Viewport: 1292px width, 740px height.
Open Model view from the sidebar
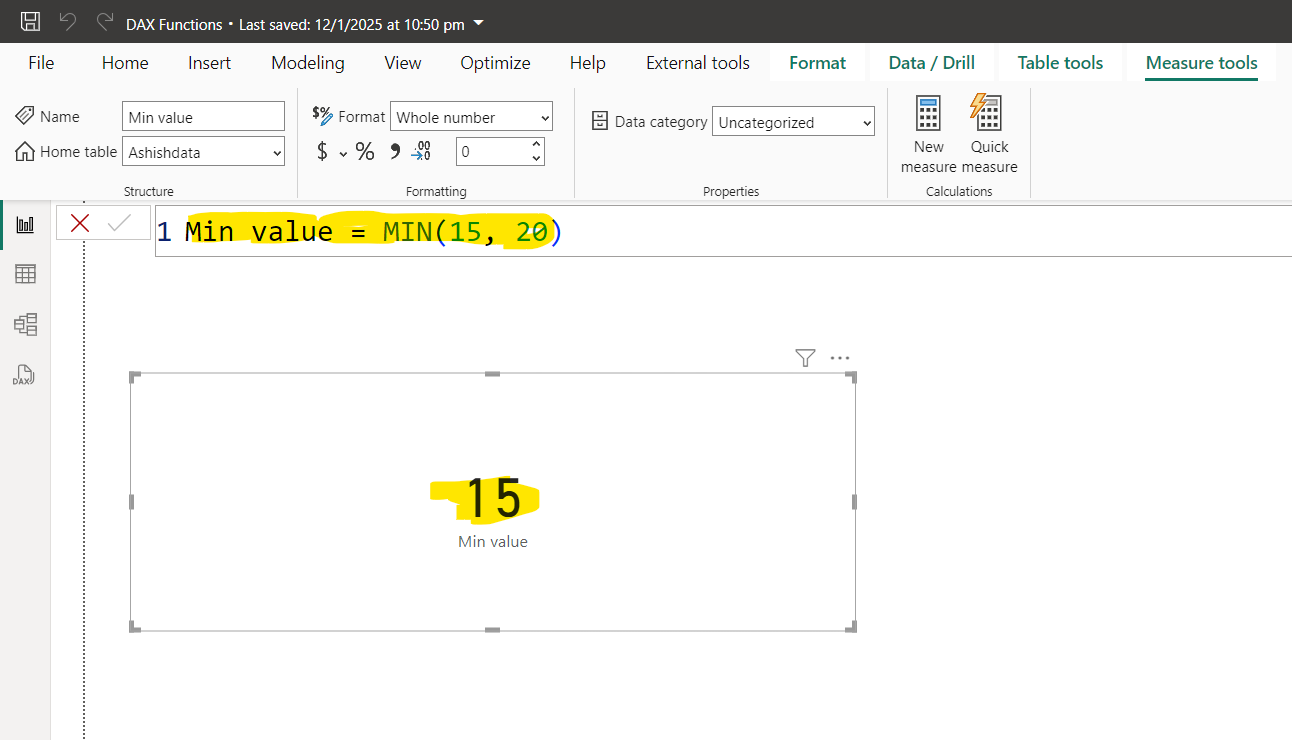pyautogui.click(x=25, y=324)
